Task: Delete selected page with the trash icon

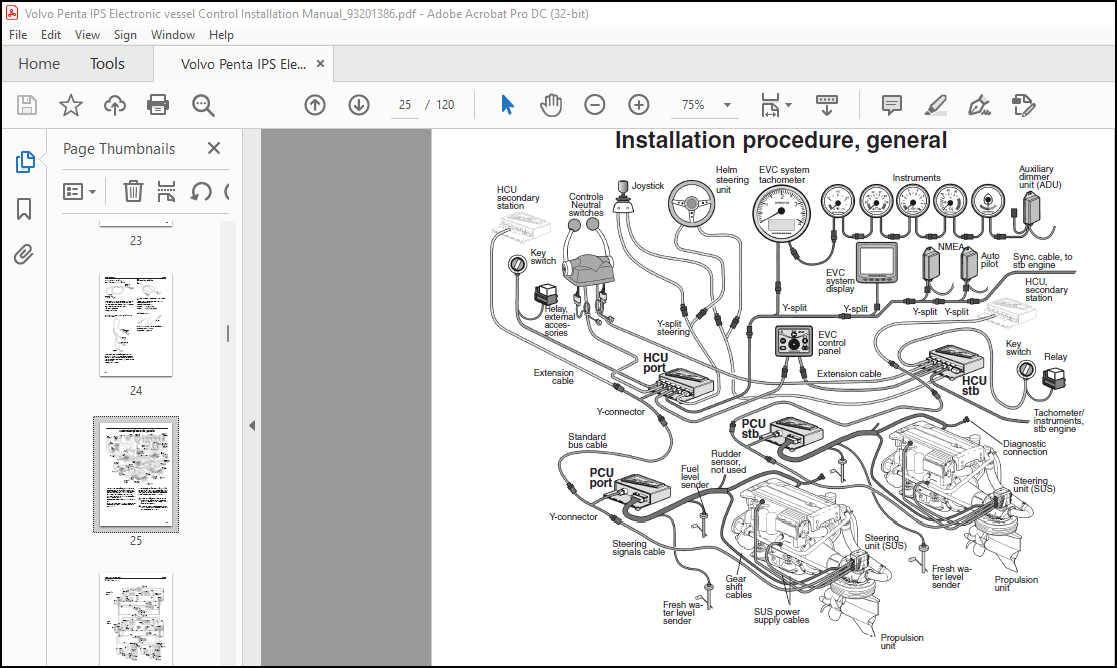Action: pyautogui.click(x=133, y=192)
